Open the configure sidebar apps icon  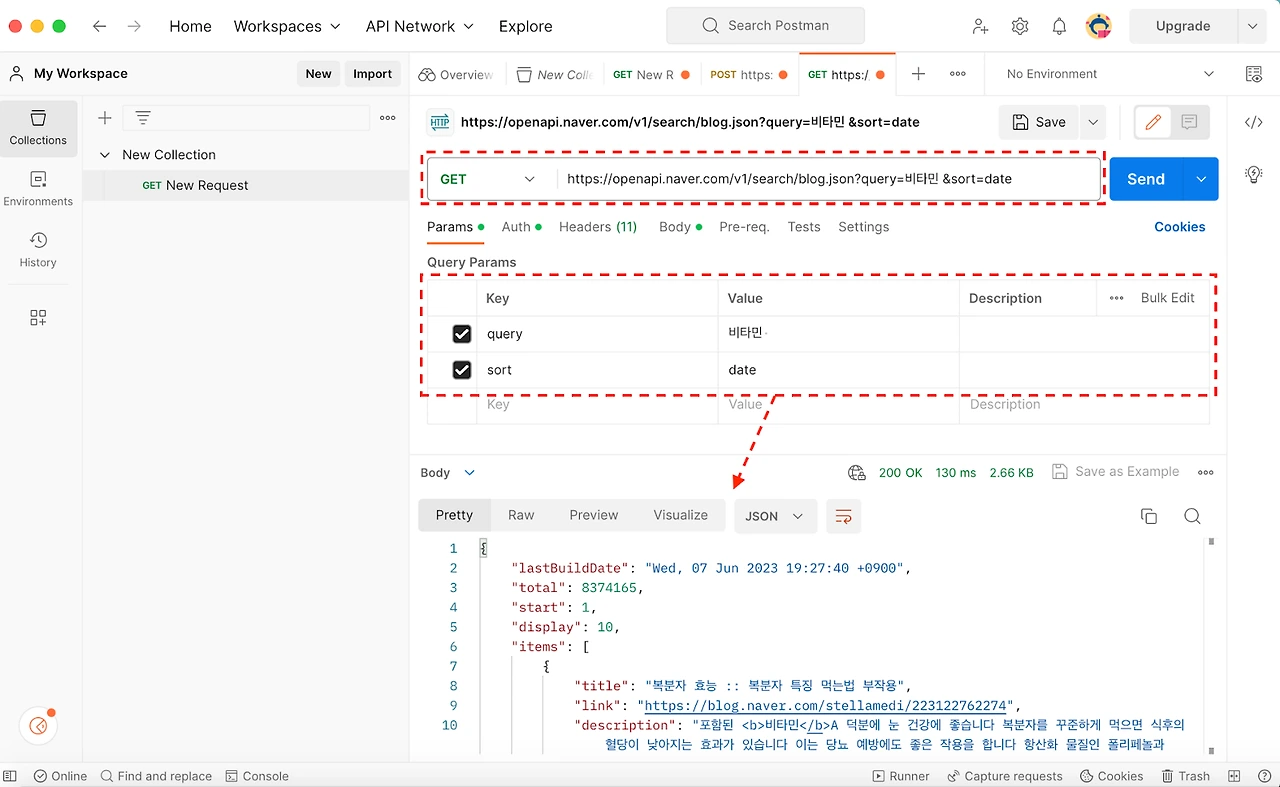(x=38, y=318)
